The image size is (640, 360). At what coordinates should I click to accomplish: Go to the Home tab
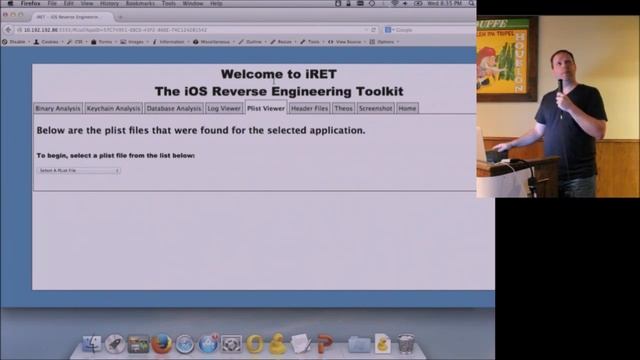(407, 108)
